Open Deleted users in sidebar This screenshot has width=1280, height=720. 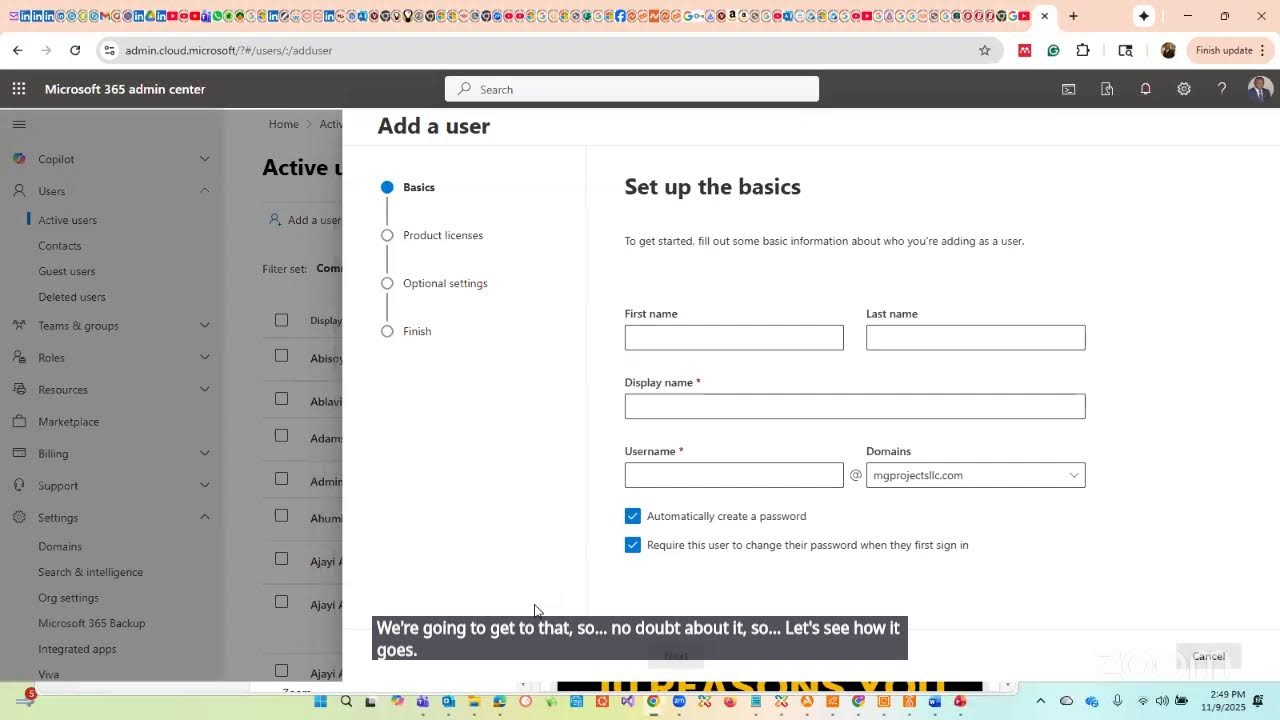tap(72, 297)
